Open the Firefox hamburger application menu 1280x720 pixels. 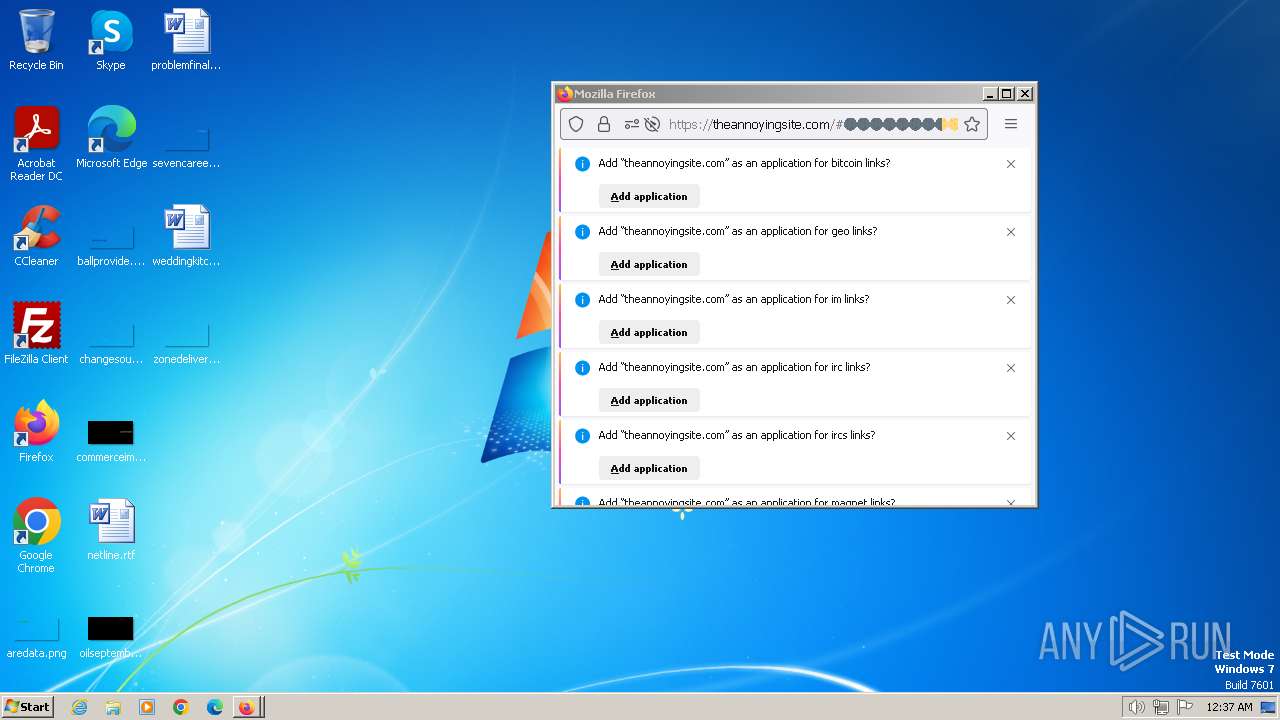pyautogui.click(x=1011, y=124)
